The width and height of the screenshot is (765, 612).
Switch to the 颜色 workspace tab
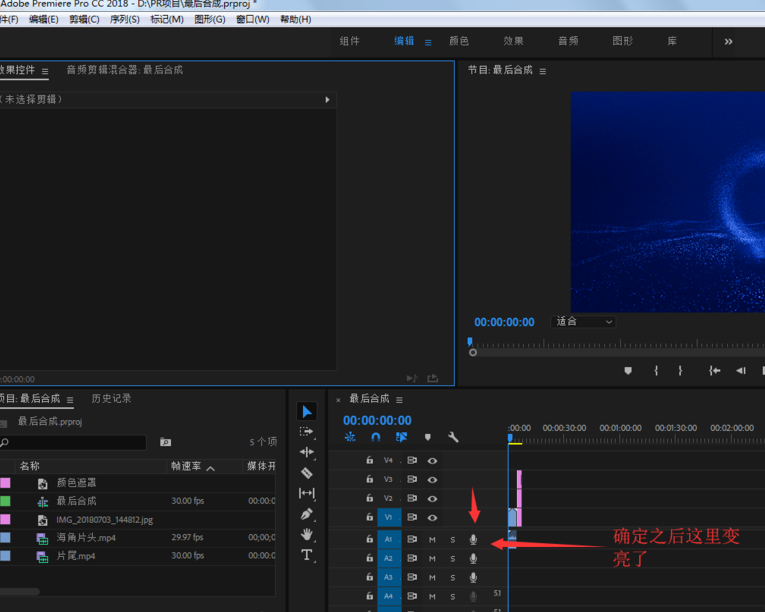coord(459,42)
